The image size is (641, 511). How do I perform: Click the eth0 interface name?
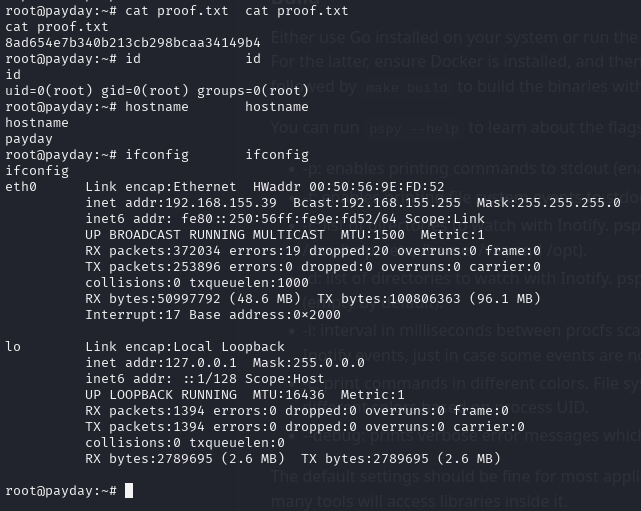click(x=21, y=187)
